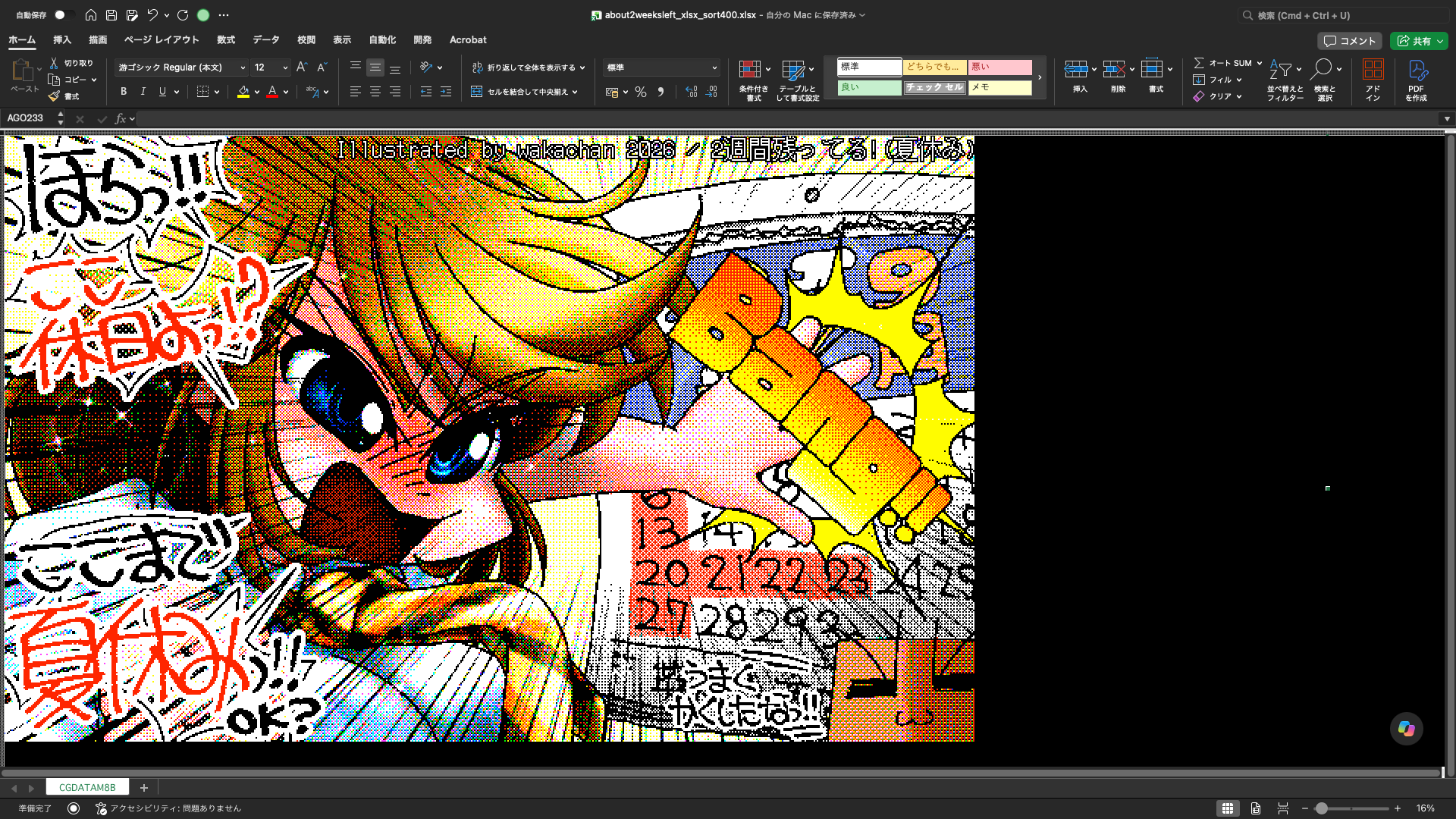Increase decimal places
Screen dimensions: 1456x819
pyautogui.click(x=691, y=92)
